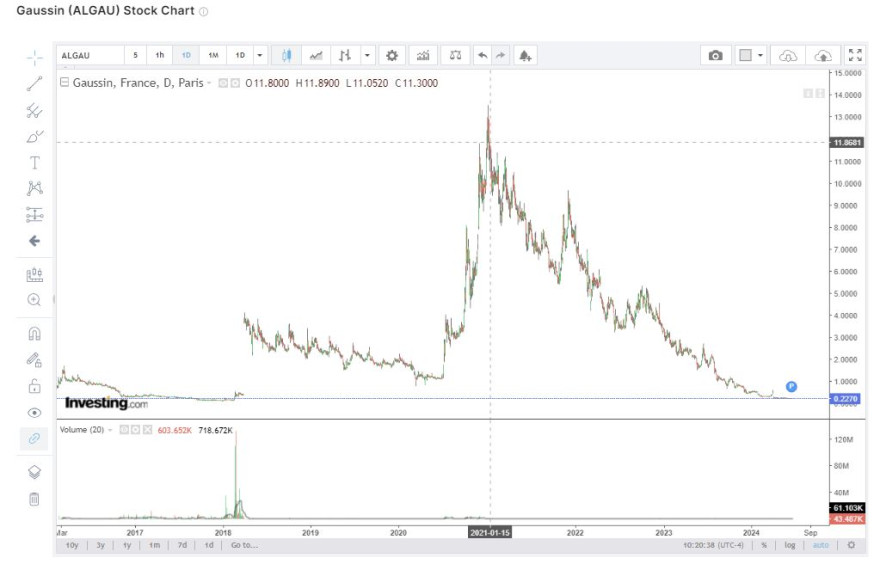Open chart properties gear in top toolbar
This screenshot has width=880, height=564.
click(x=392, y=56)
